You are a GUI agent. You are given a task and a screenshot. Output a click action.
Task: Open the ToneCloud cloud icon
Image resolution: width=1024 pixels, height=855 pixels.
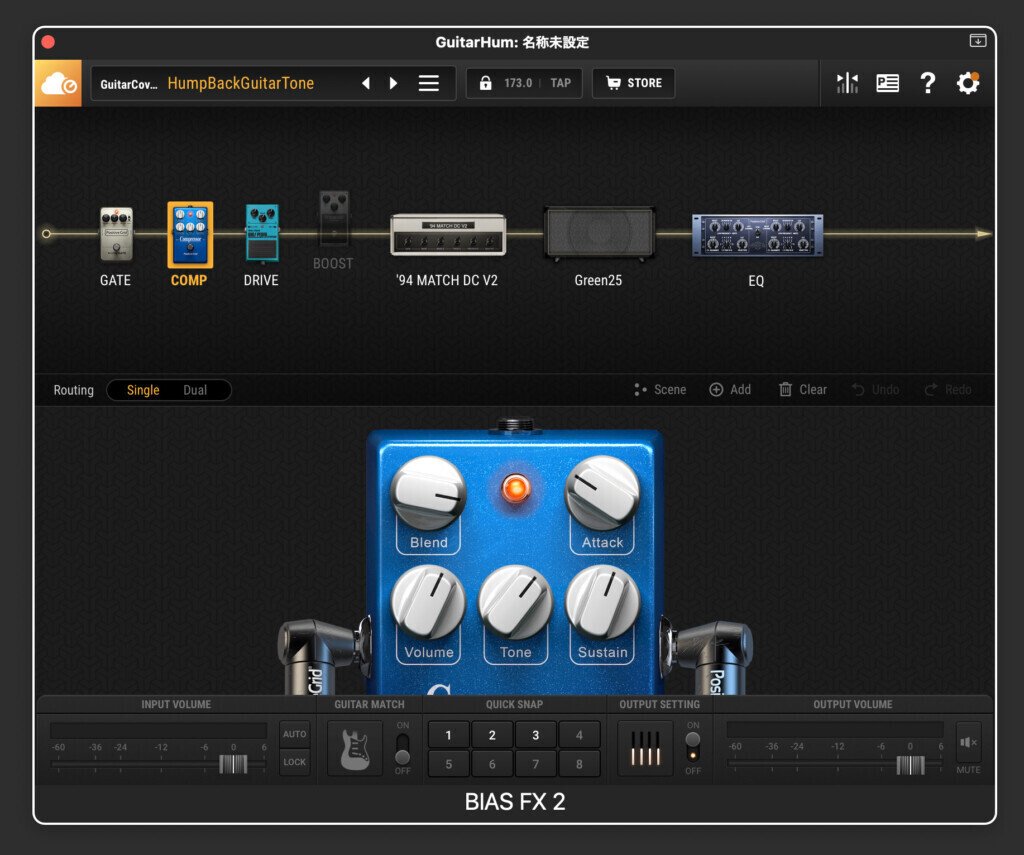[57, 83]
